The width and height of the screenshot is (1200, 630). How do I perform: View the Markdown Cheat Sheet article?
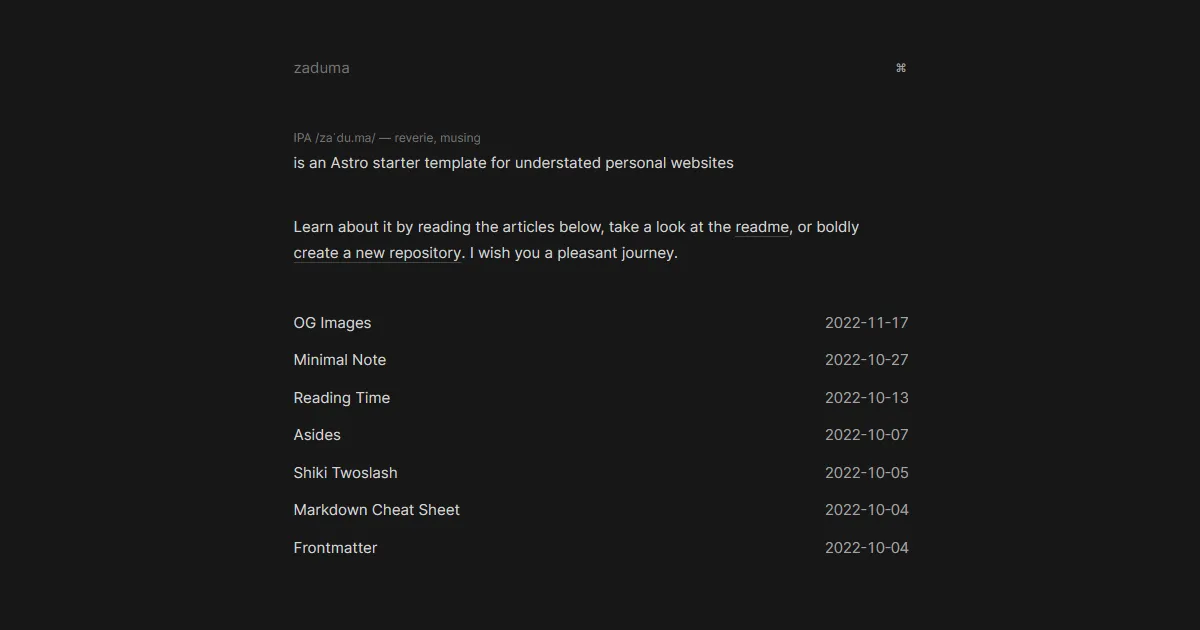[x=376, y=510]
